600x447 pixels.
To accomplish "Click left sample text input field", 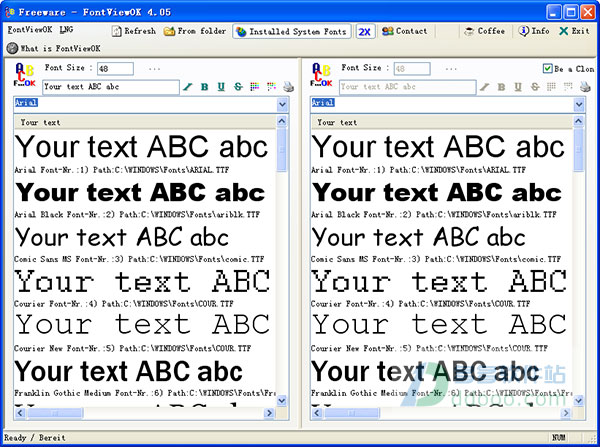I will click(111, 87).
